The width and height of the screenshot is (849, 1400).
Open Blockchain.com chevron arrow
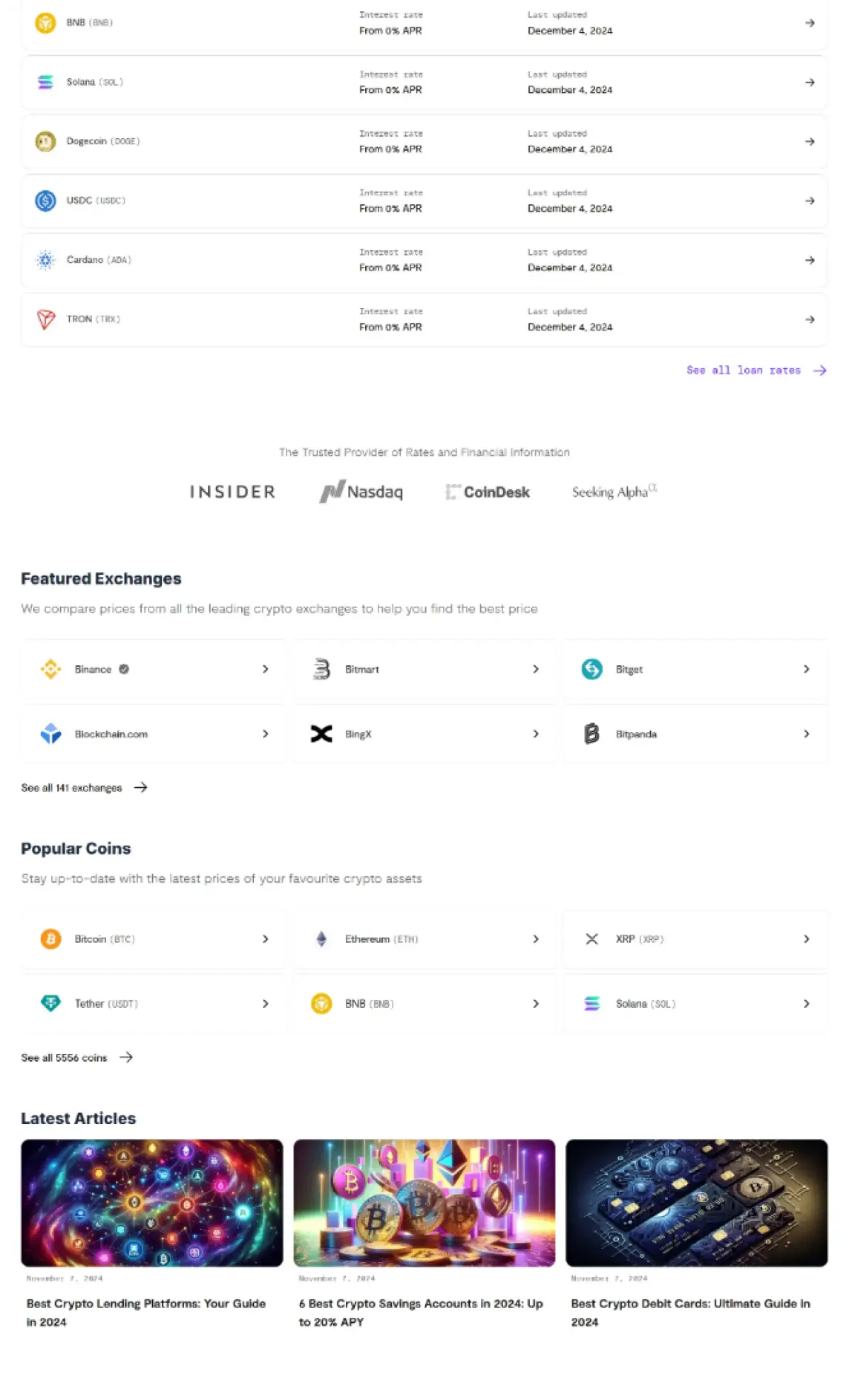pyautogui.click(x=265, y=734)
